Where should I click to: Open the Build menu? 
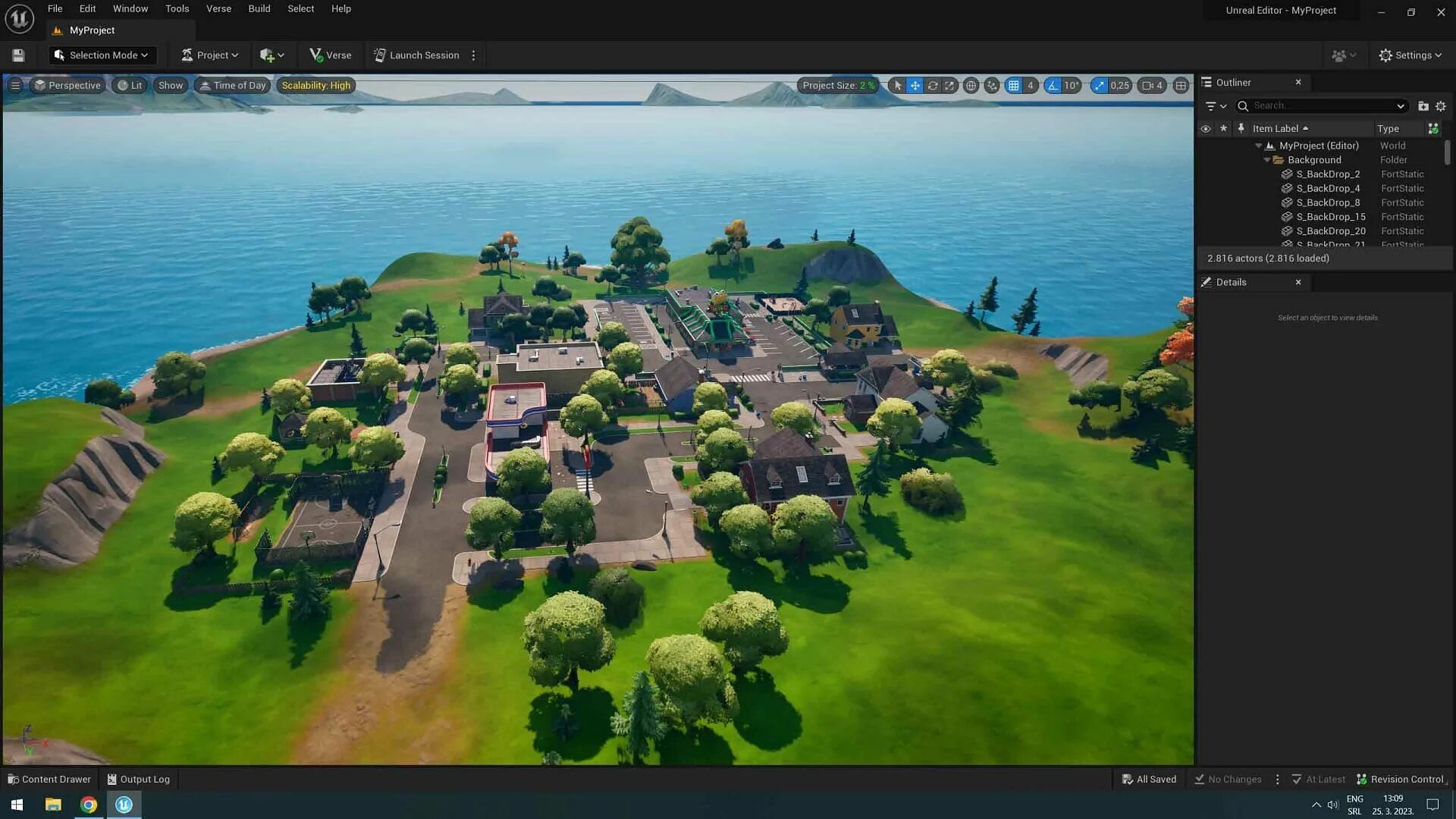click(x=259, y=9)
